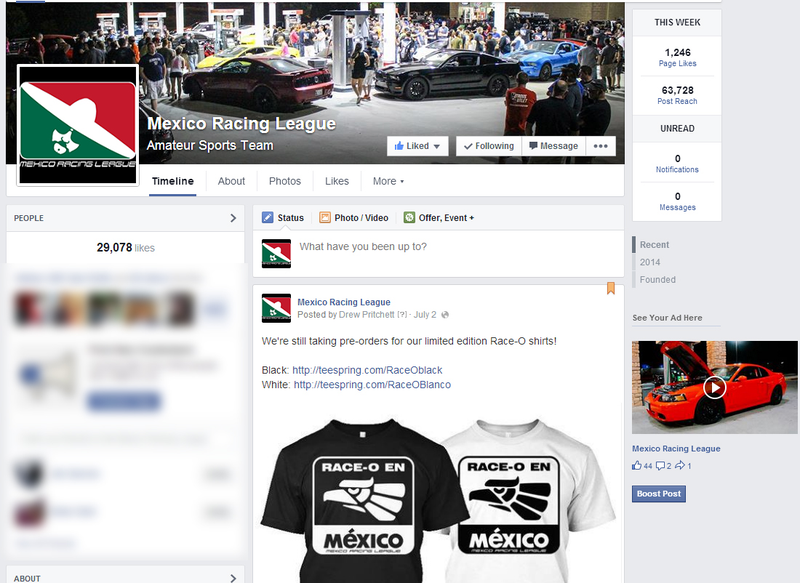The image size is (800, 583).
Task: Select the Status composer option
Action: [283, 218]
